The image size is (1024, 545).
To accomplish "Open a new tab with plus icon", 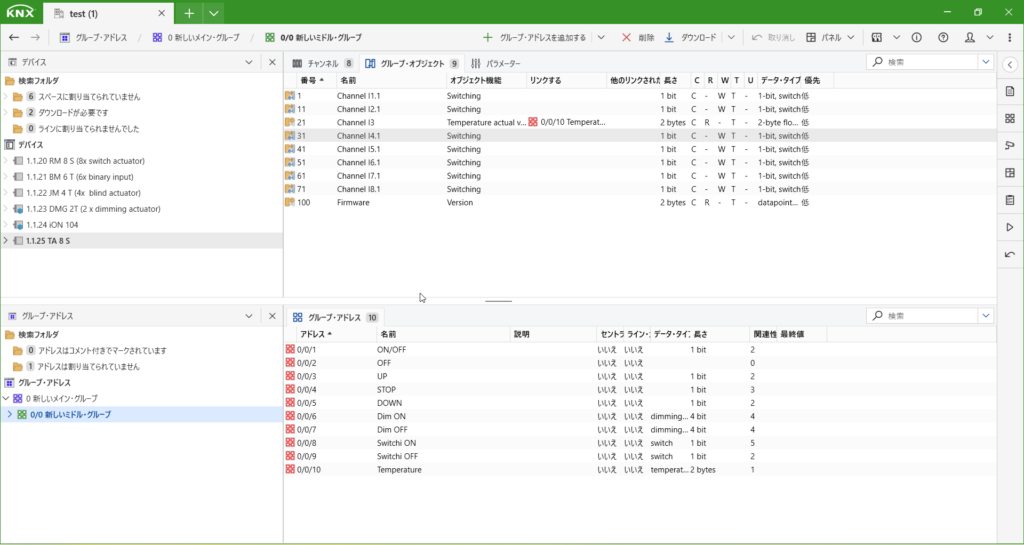I will point(189,12).
